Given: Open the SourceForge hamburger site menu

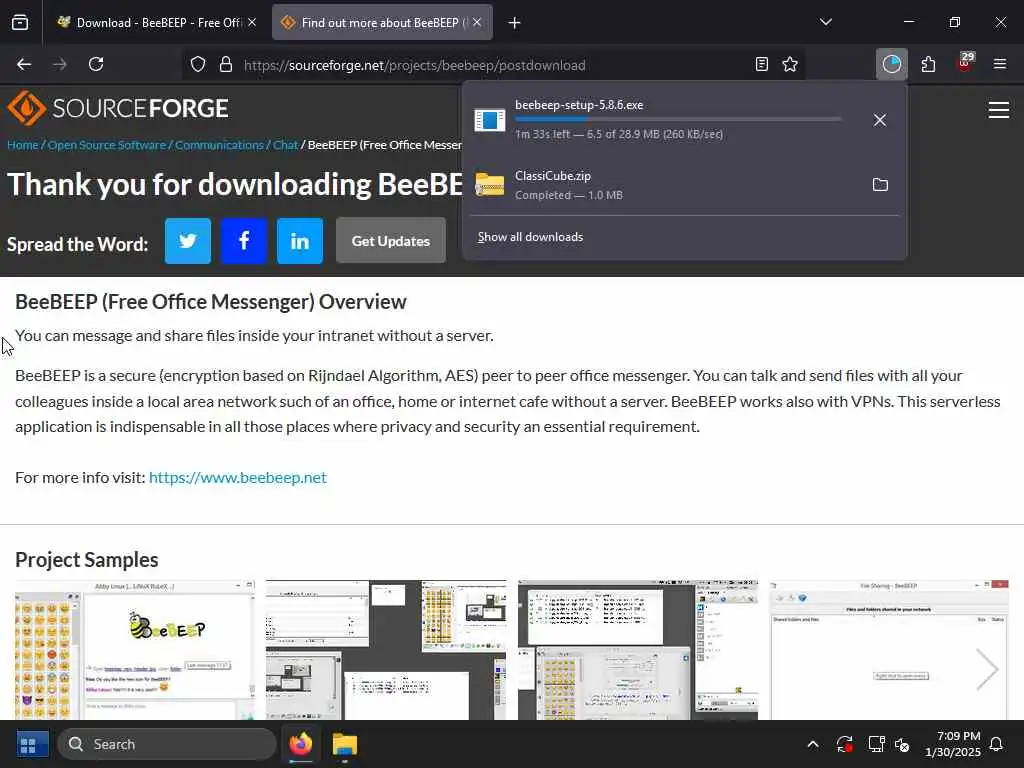Looking at the screenshot, I should (999, 110).
